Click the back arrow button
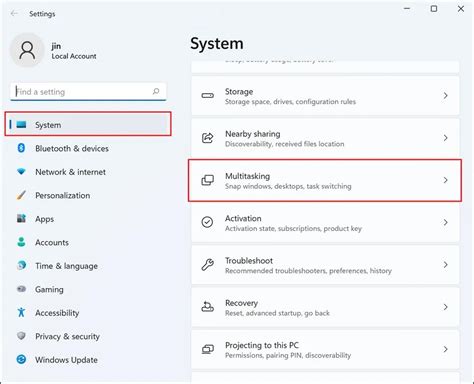474x384 pixels. pyautogui.click(x=14, y=14)
